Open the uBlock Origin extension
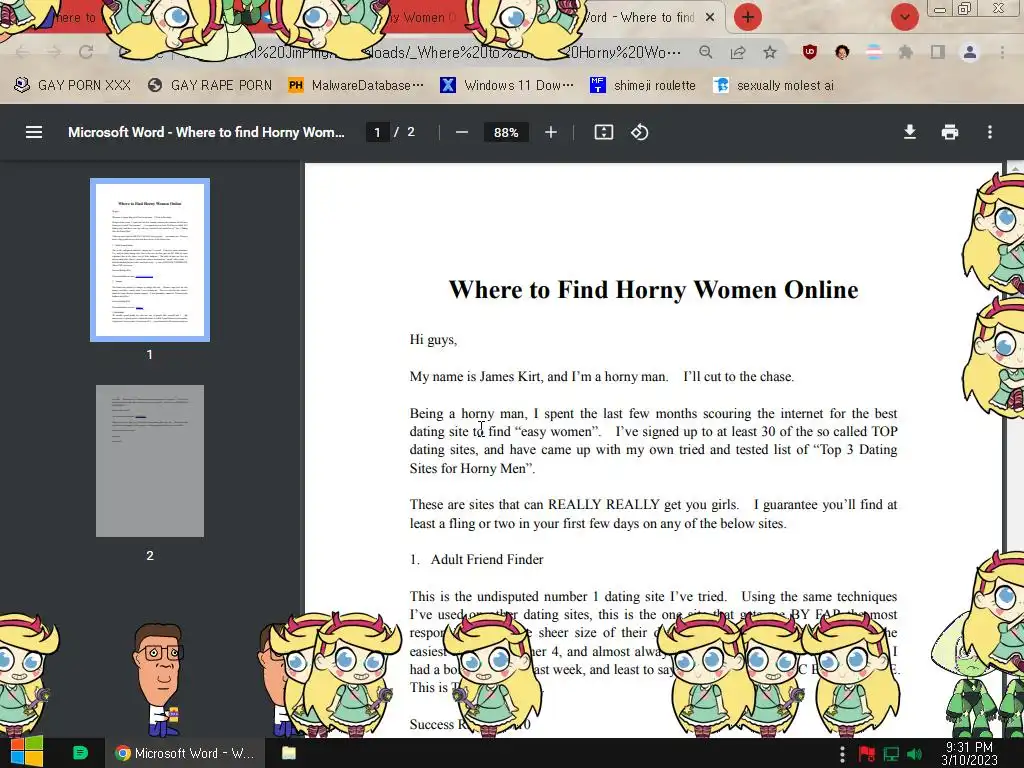 tap(810, 52)
